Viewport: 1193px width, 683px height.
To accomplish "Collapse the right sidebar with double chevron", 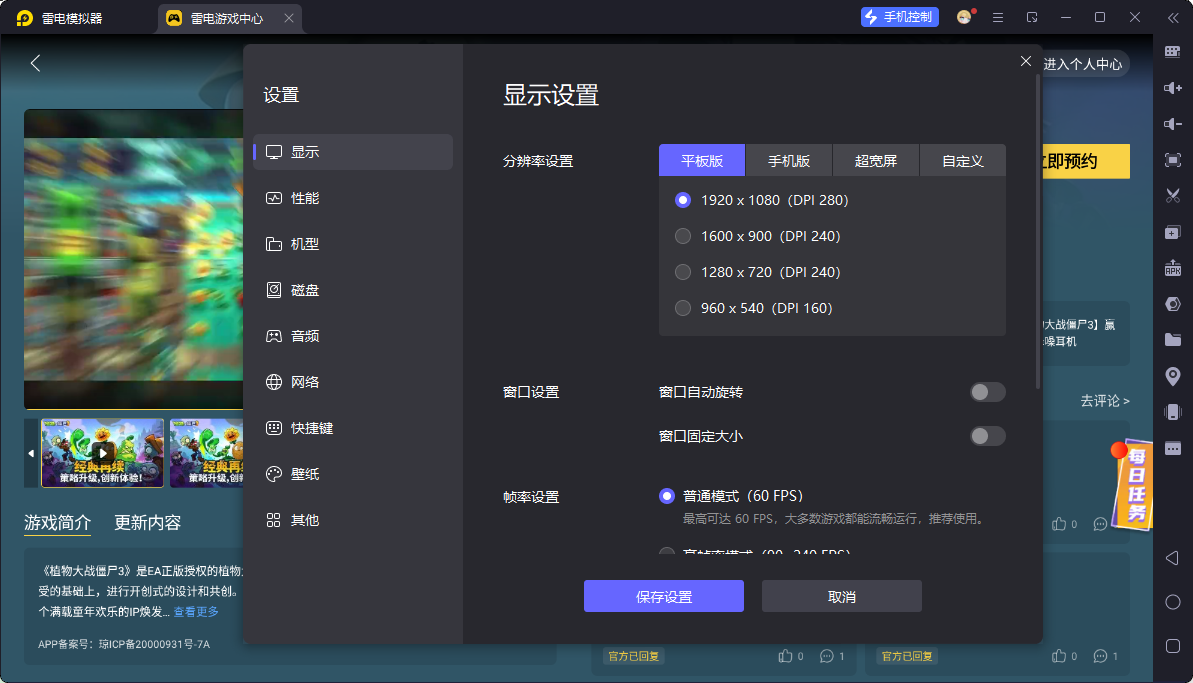I will click(x=1172, y=17).
